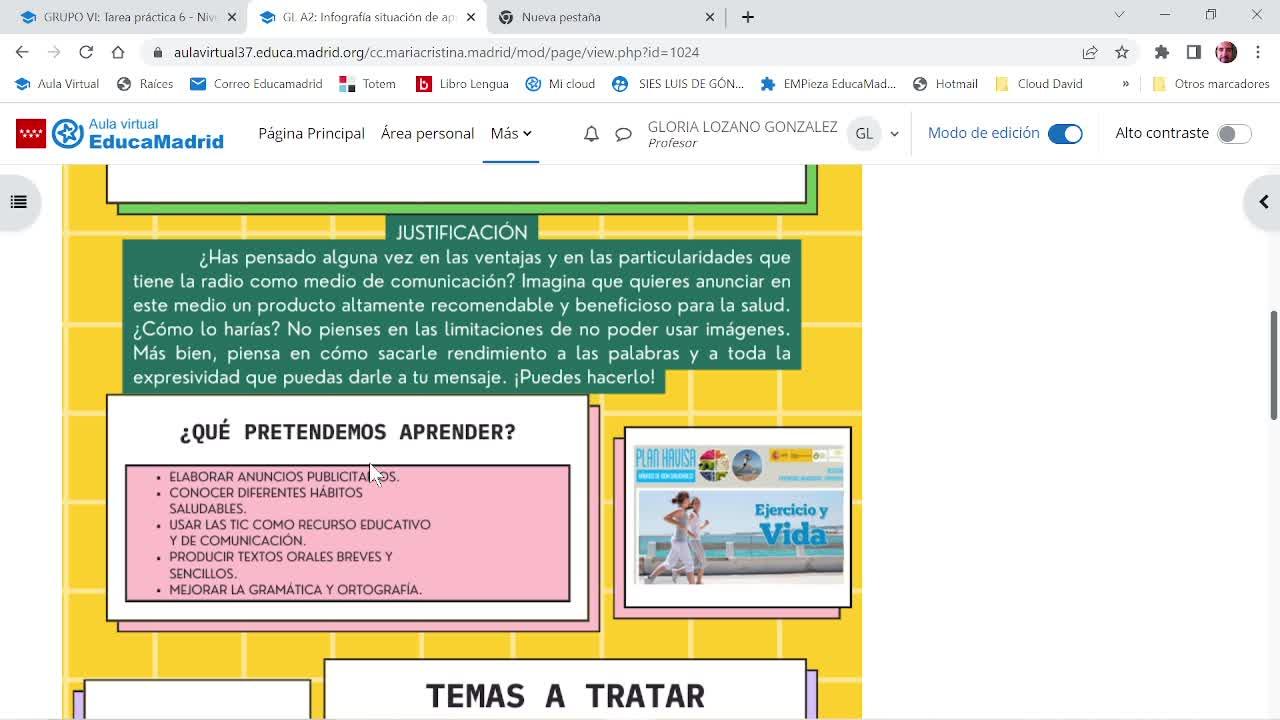
Task: Expand the user menu arrow
Action: click(894, 133)
